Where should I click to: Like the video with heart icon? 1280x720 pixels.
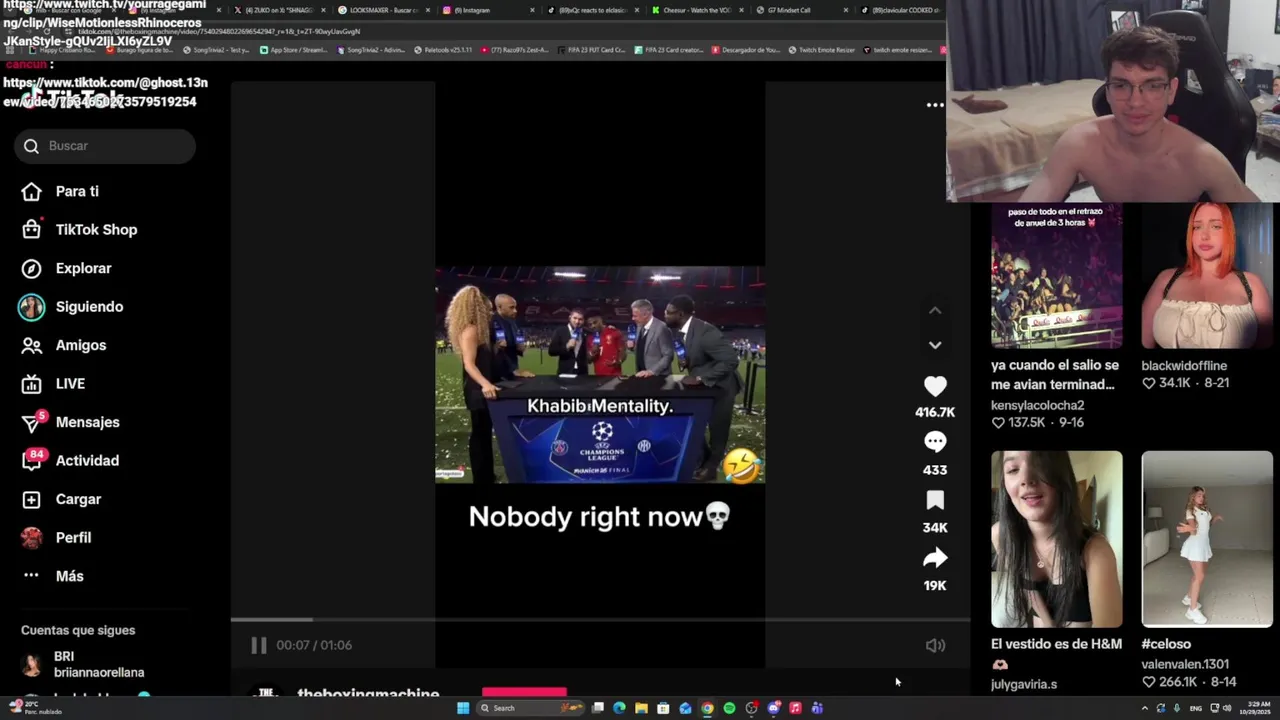click(x=935, y=386)
